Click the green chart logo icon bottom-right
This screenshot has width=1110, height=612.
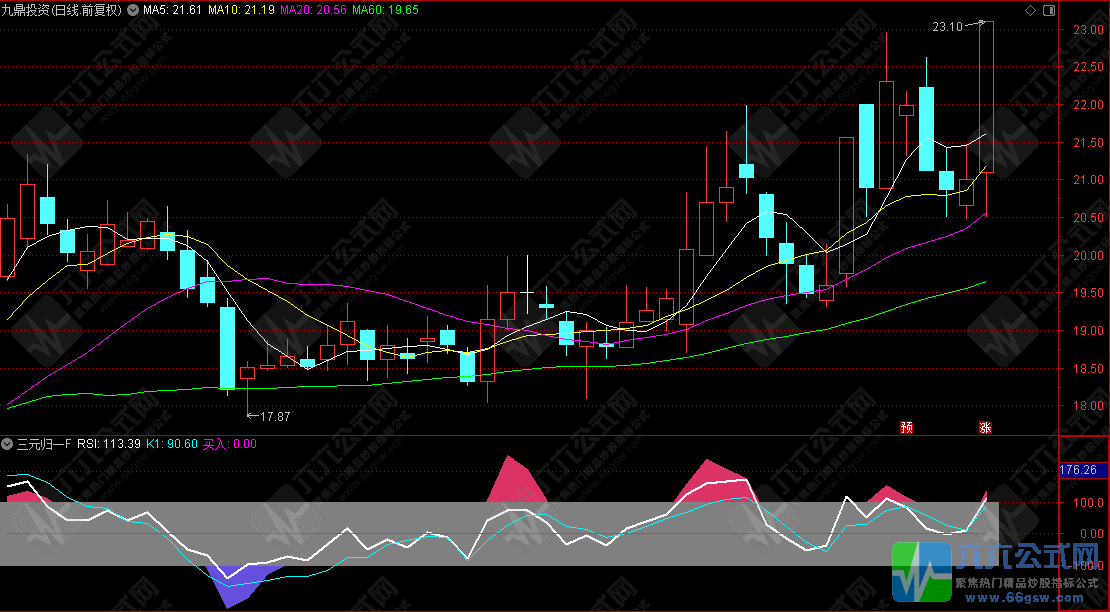click(920, 574)
